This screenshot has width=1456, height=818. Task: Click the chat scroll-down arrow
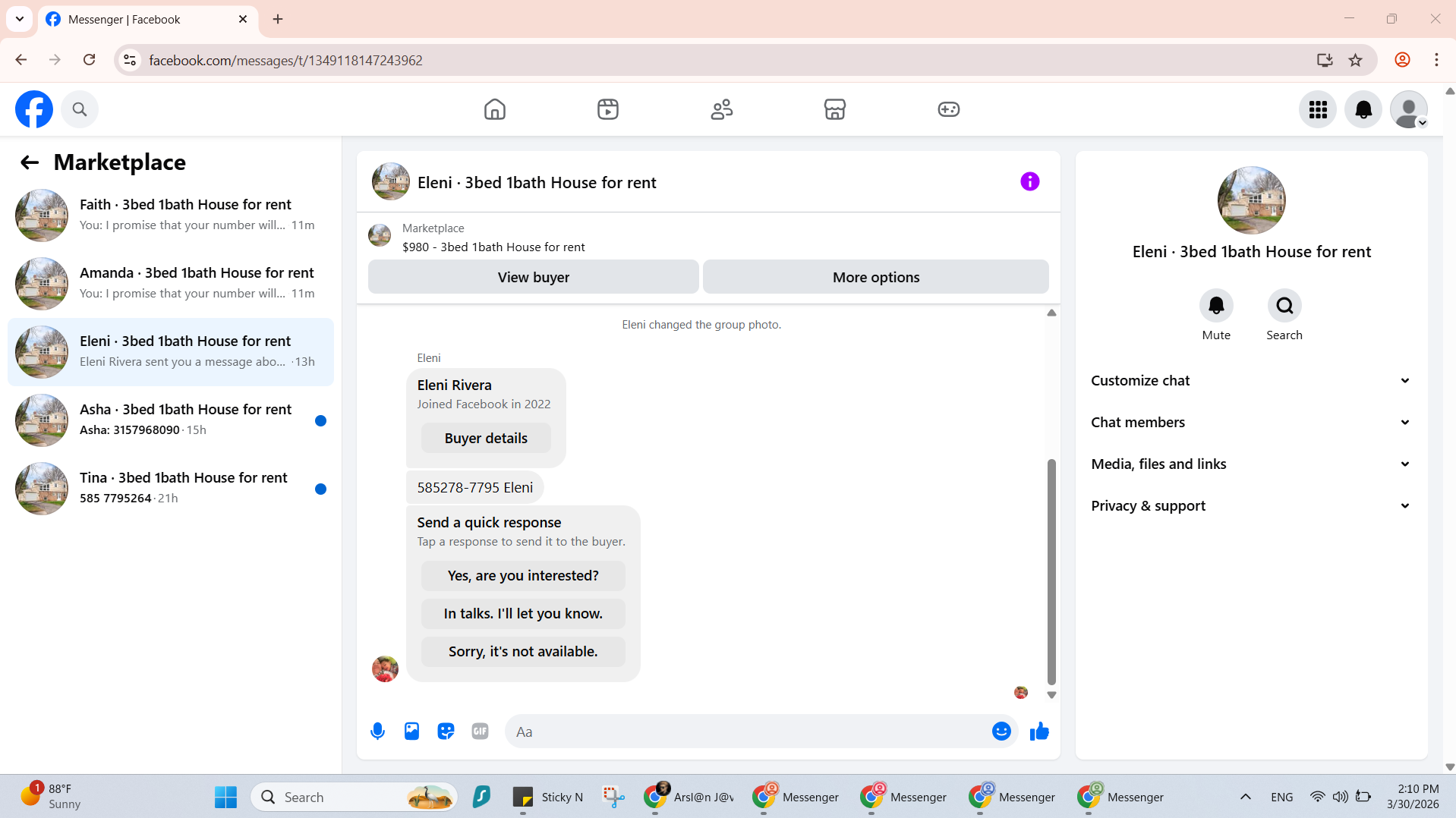(x=1051, y=695)
